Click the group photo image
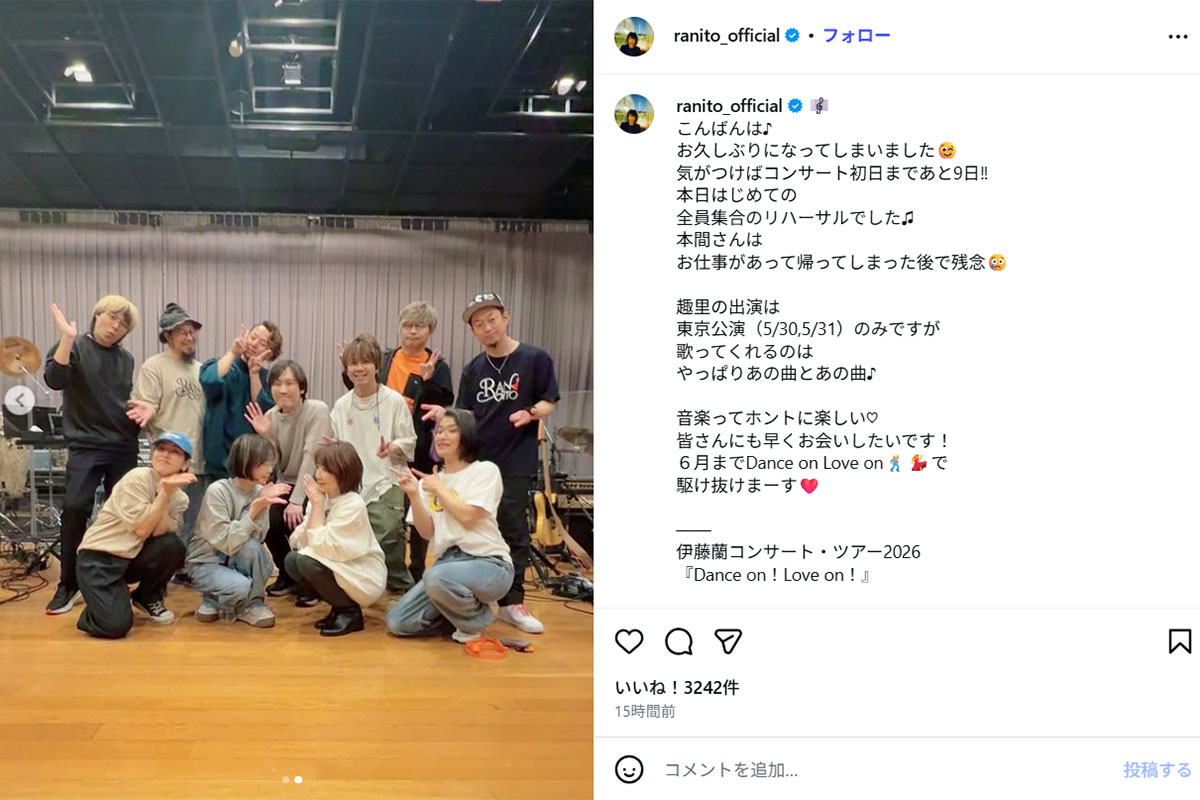This screenshot has height=800, width=1200. [x=297, y=400]
